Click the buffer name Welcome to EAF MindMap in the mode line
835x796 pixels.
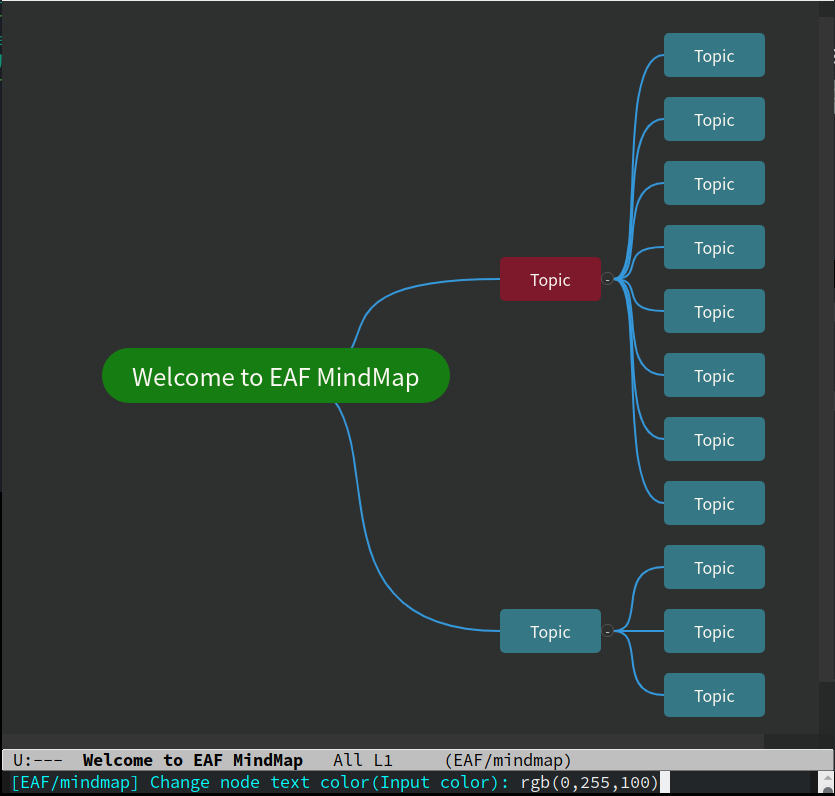coord(193,760)
